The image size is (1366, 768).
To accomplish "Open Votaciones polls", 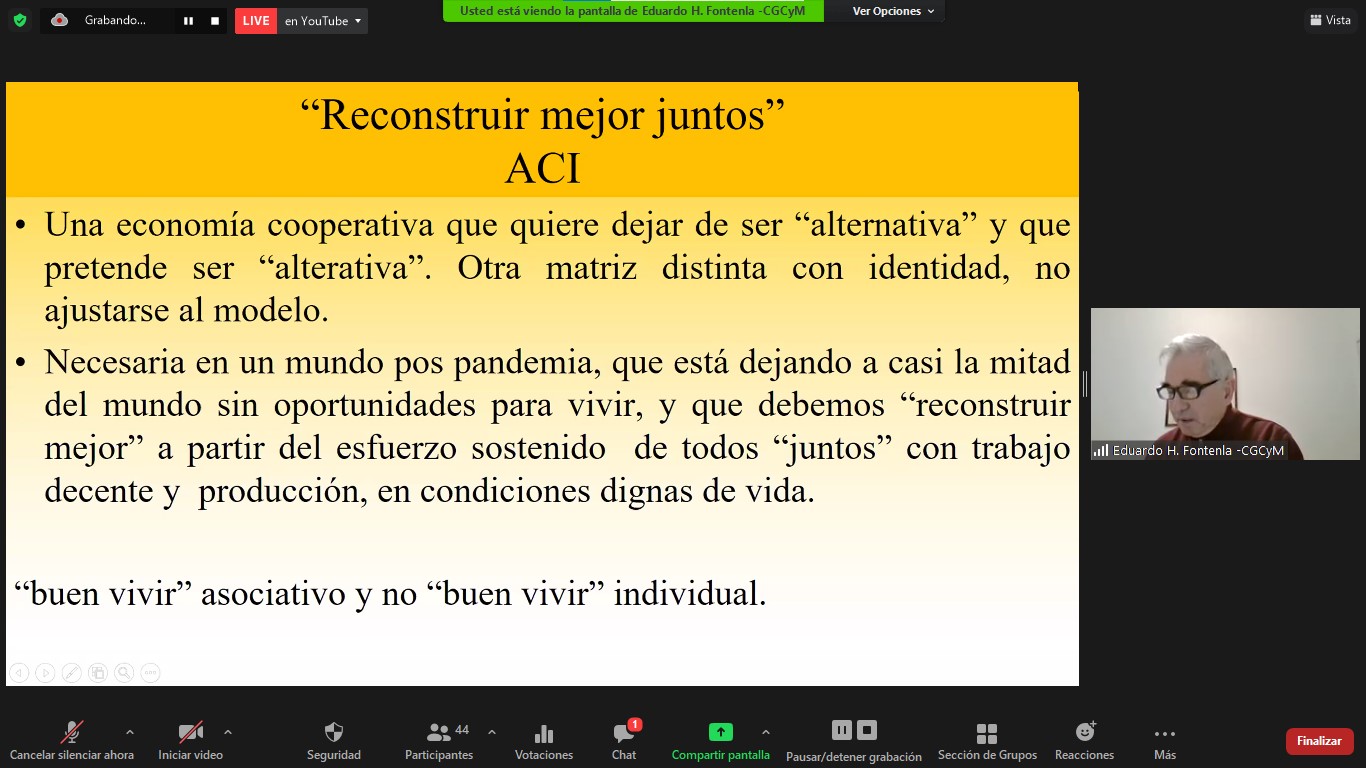I will (x=544, y=741).
